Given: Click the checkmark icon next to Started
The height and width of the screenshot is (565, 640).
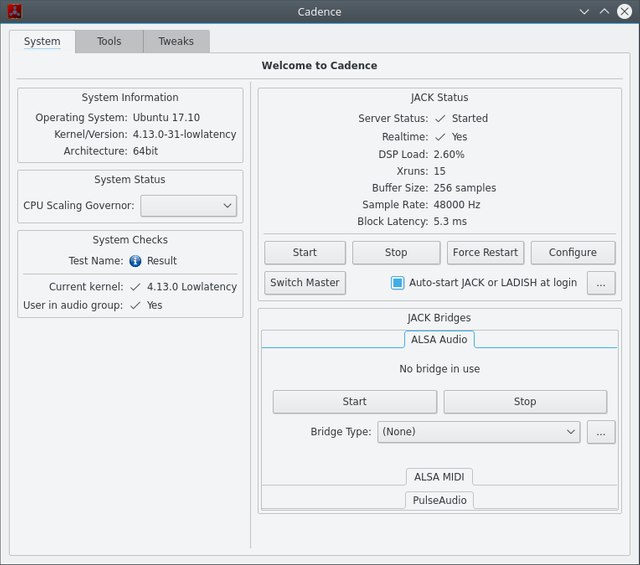Looking at the screenshot, I should tap(440, 119).
